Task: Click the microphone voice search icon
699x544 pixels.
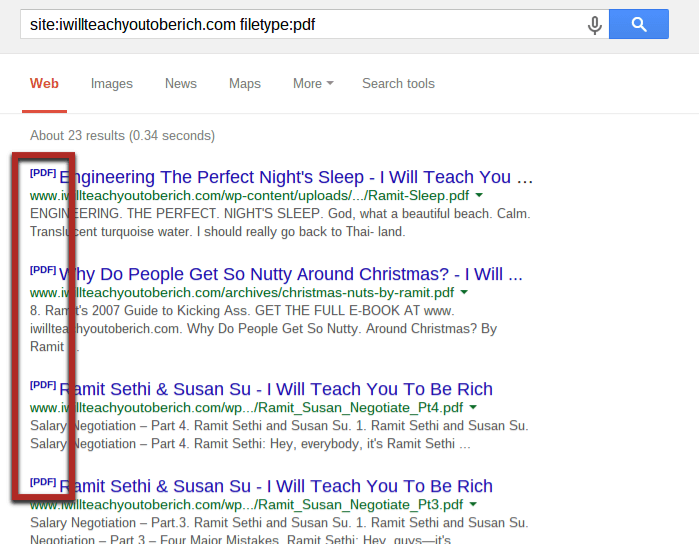Action: tap(594, 25)
